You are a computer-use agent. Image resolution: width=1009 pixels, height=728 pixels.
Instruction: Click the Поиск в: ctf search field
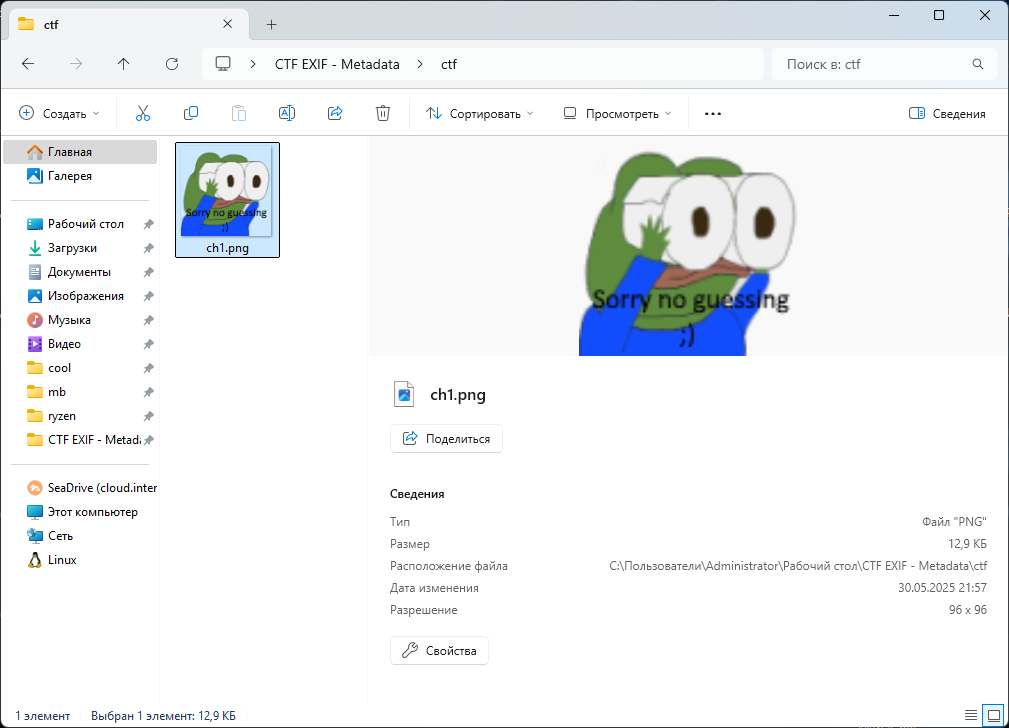point(882,64)
